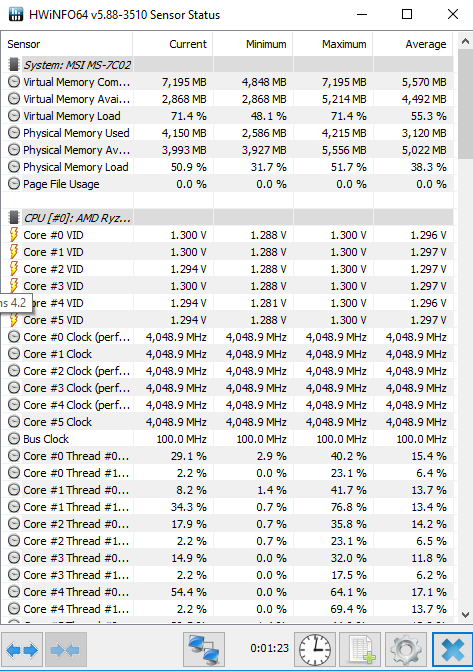Click the scrollbar up arrow
473x671 pixels.
[x=465, y=42]
